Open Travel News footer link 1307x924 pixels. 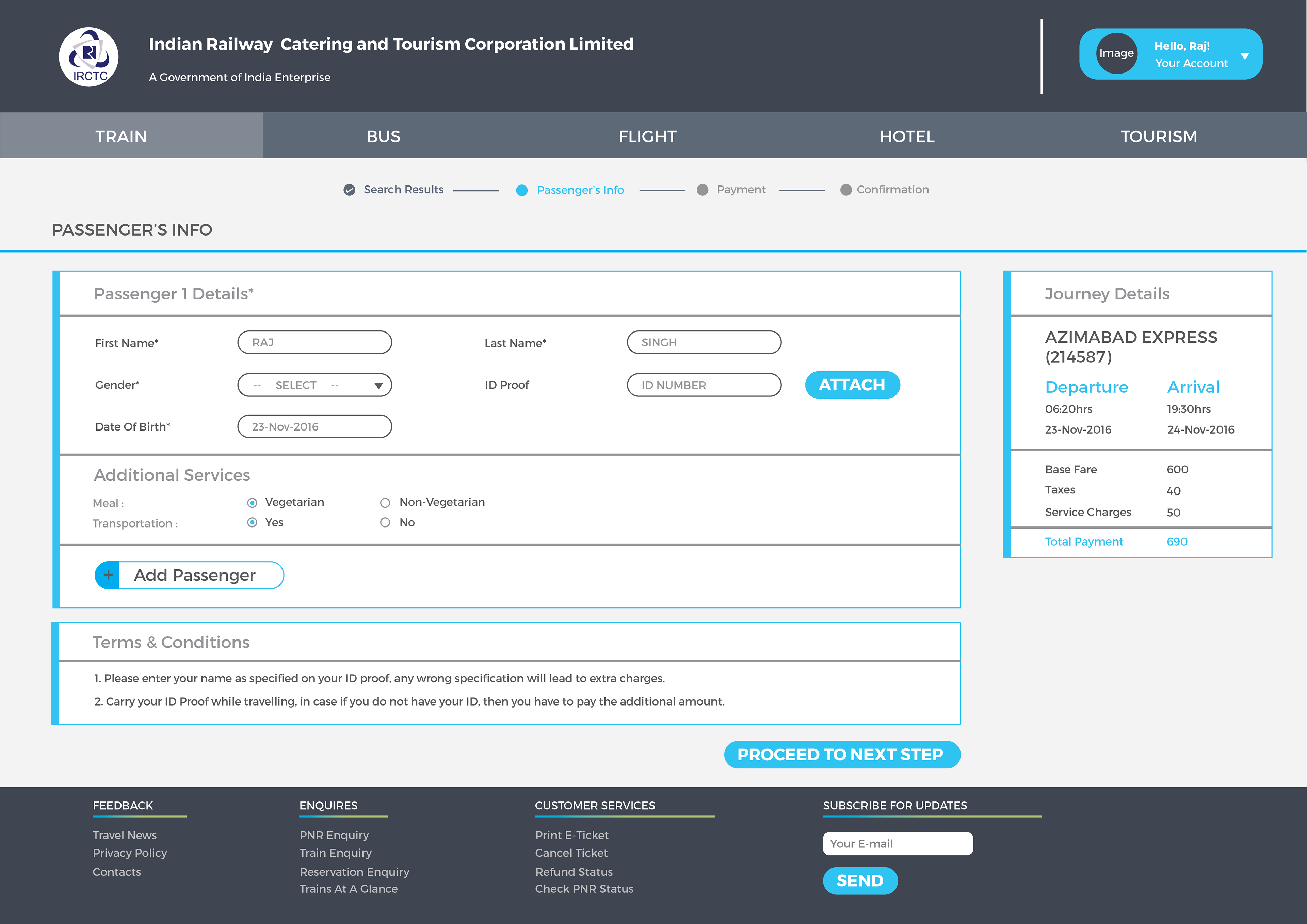(125, 835)
